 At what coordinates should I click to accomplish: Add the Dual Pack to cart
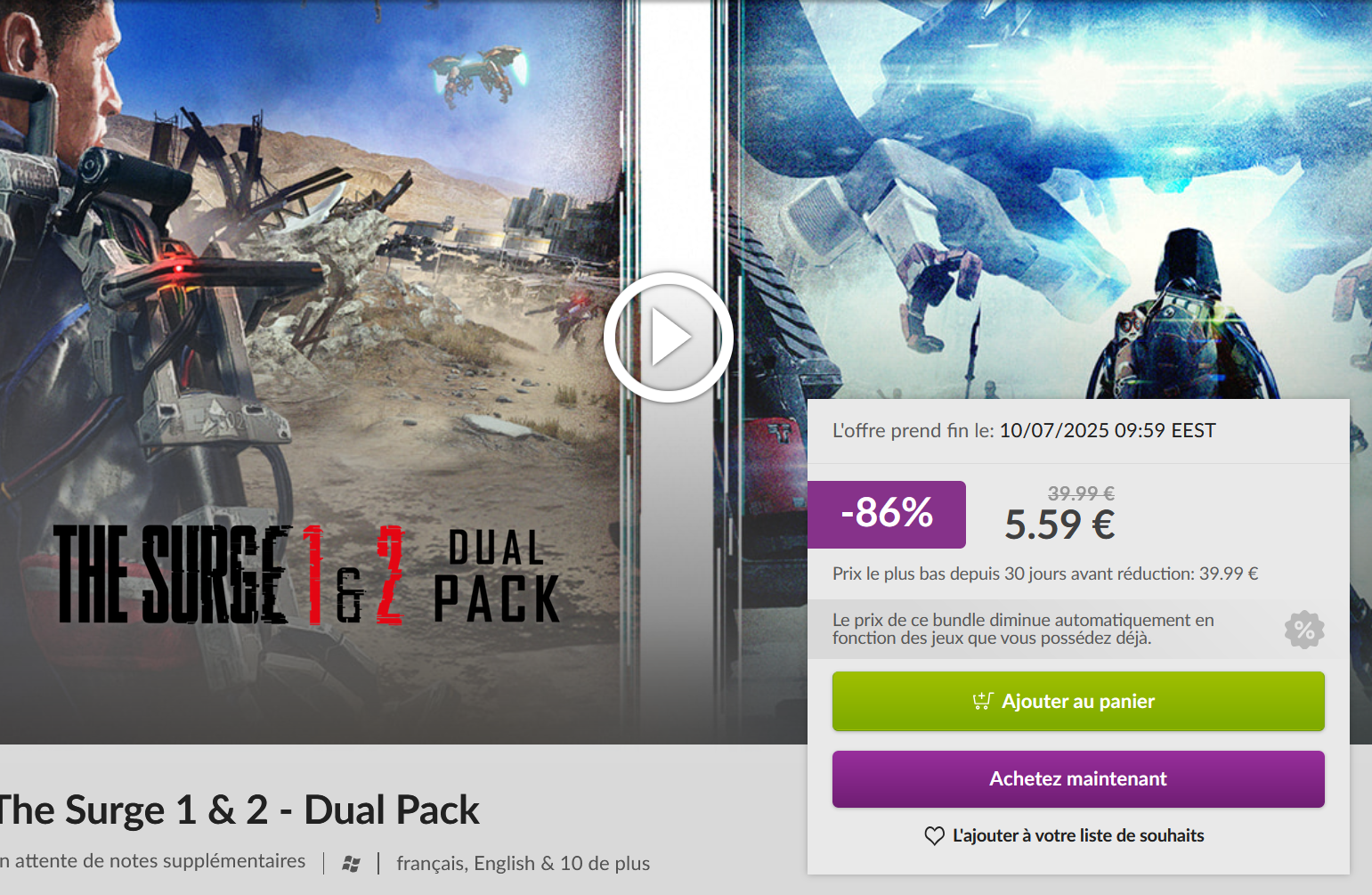tap(1078, 702)
